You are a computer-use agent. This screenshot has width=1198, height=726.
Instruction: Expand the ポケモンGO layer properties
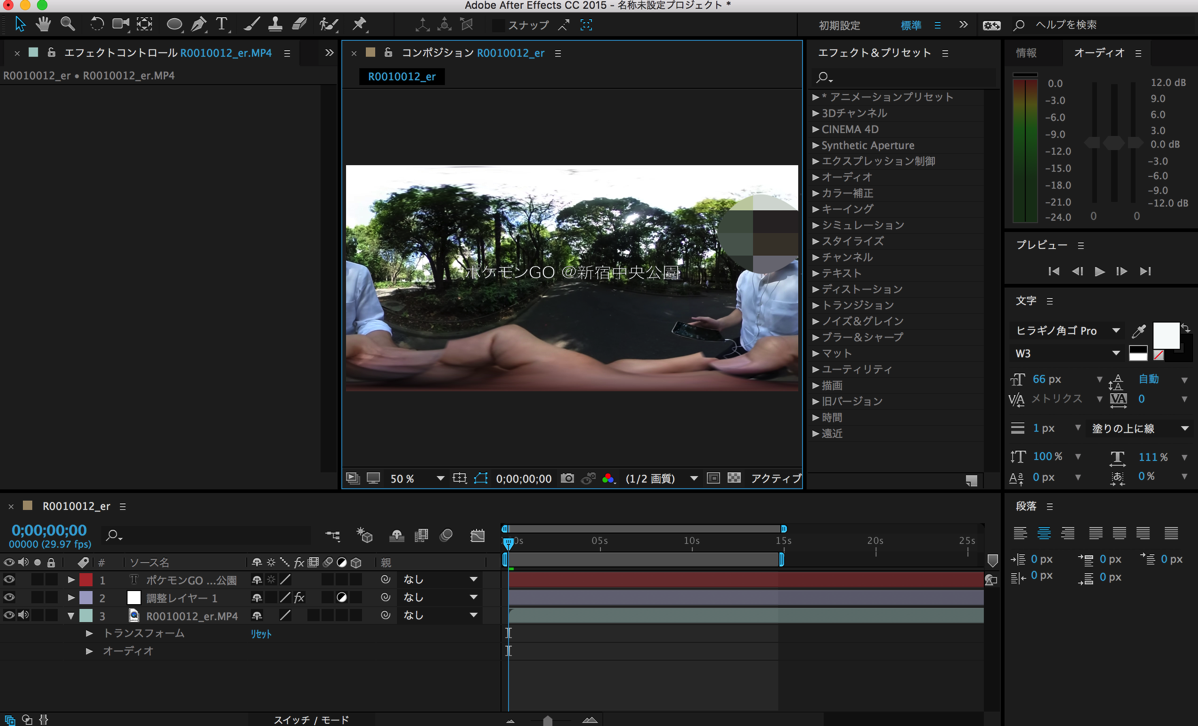click(70, 580)
